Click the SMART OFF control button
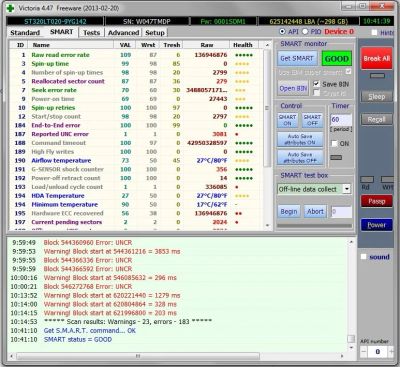The width and height of the screenshot is (400, 367). click(312, 120)
